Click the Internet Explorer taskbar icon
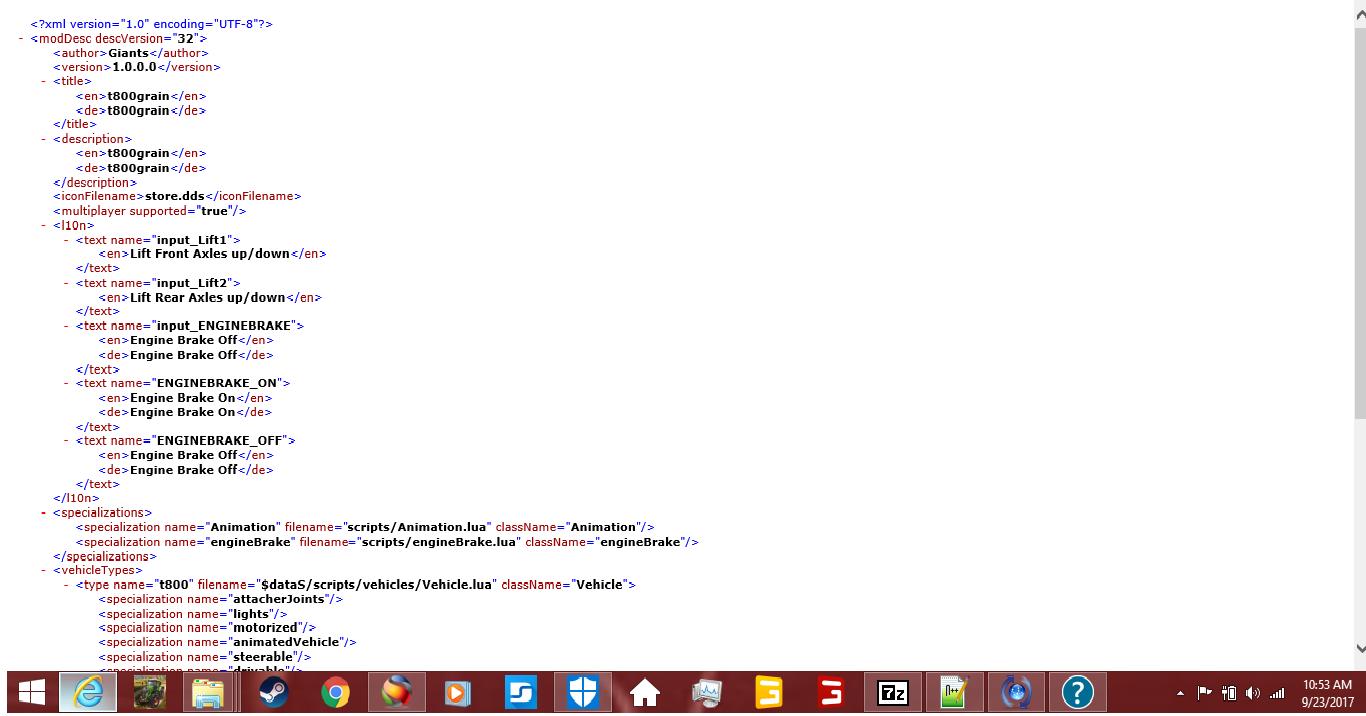 click(x=88, y=692)
